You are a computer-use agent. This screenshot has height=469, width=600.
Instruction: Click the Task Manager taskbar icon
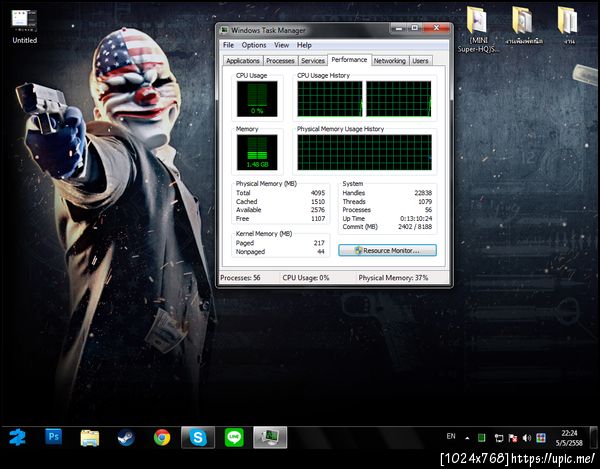pos(270,437)
